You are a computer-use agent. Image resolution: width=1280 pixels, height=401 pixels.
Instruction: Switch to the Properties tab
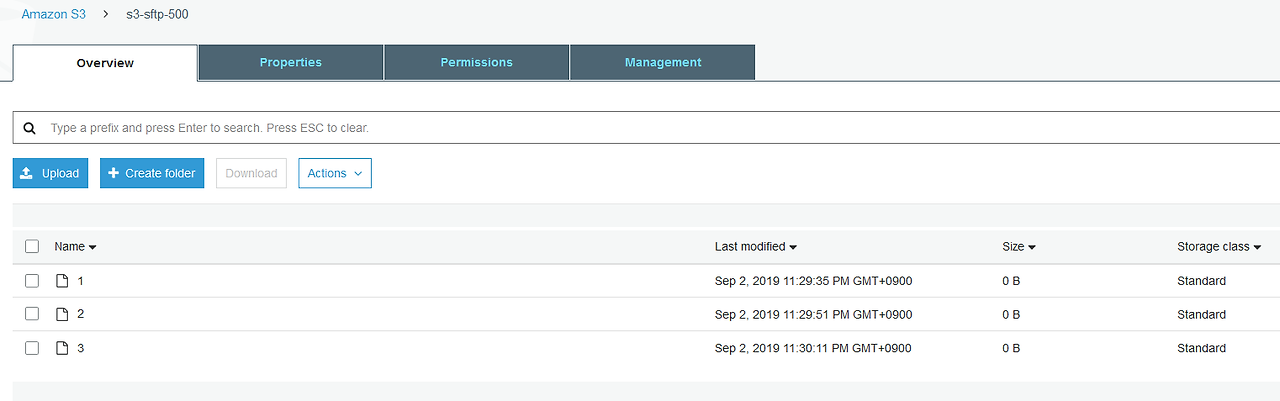tap(291, 62)
